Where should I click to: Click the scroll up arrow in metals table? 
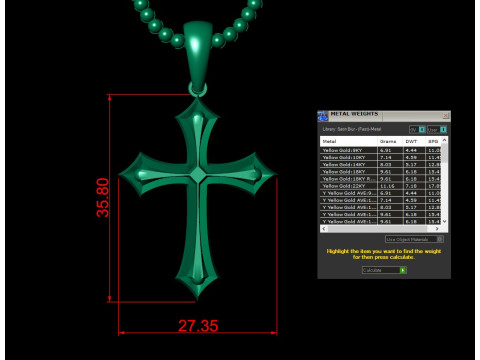click(x=444, y=140)
